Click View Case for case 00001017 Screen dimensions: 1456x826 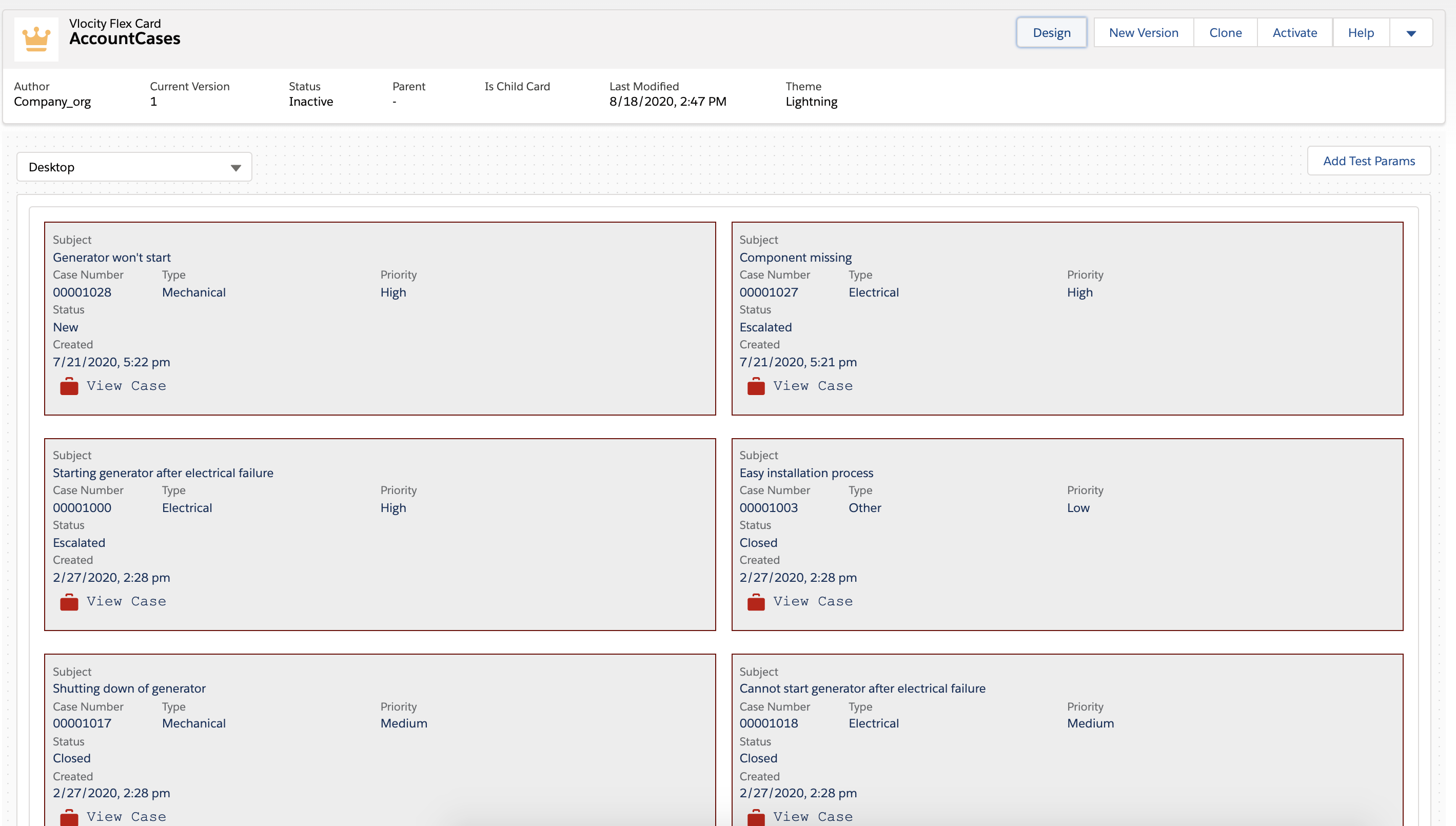(x=126, y=817)
